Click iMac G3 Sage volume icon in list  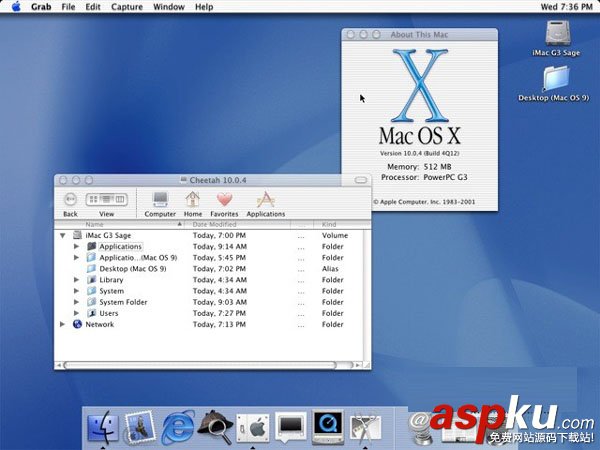pos(77,235)
